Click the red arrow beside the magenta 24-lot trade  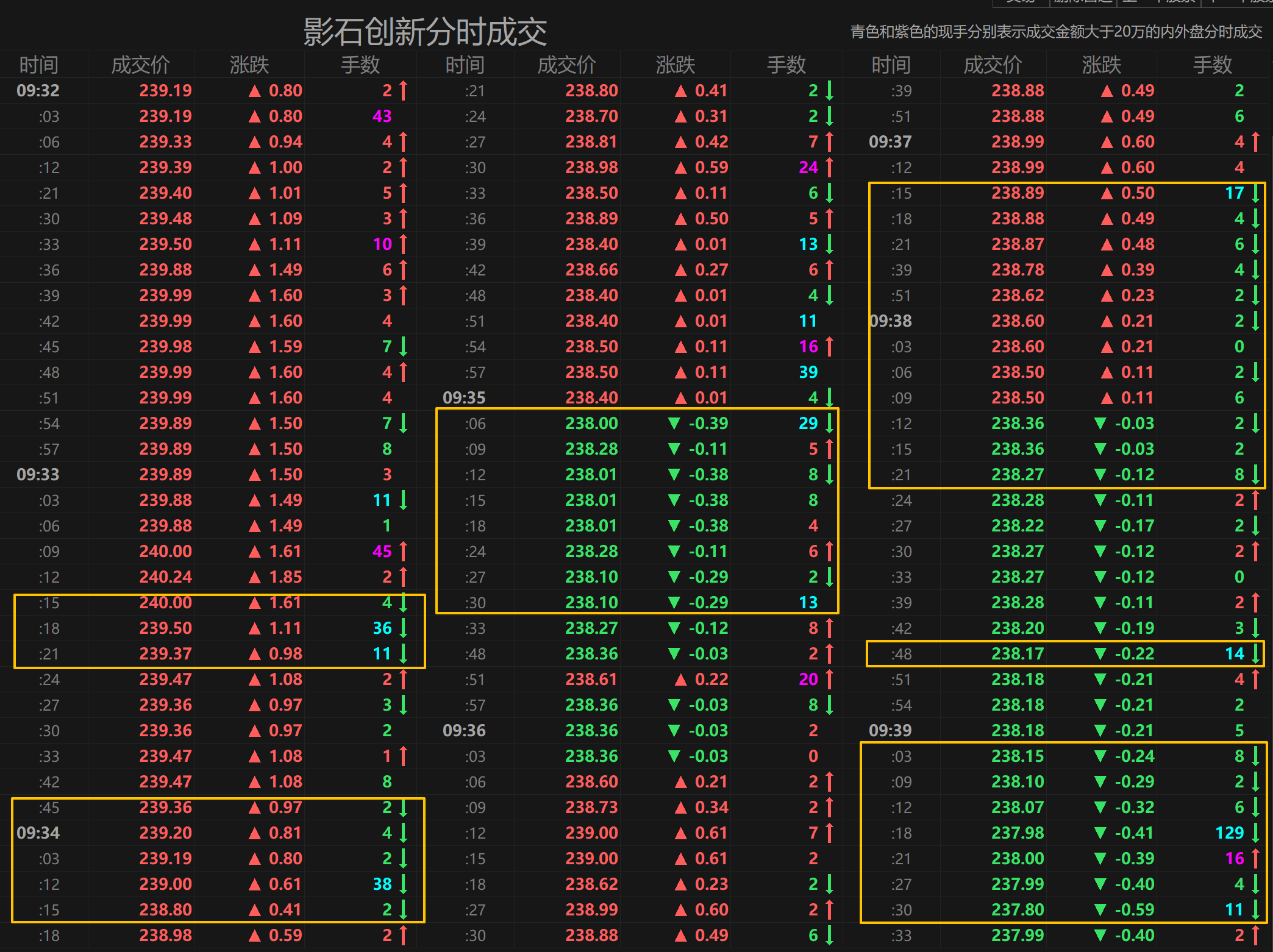coord(829,167)
